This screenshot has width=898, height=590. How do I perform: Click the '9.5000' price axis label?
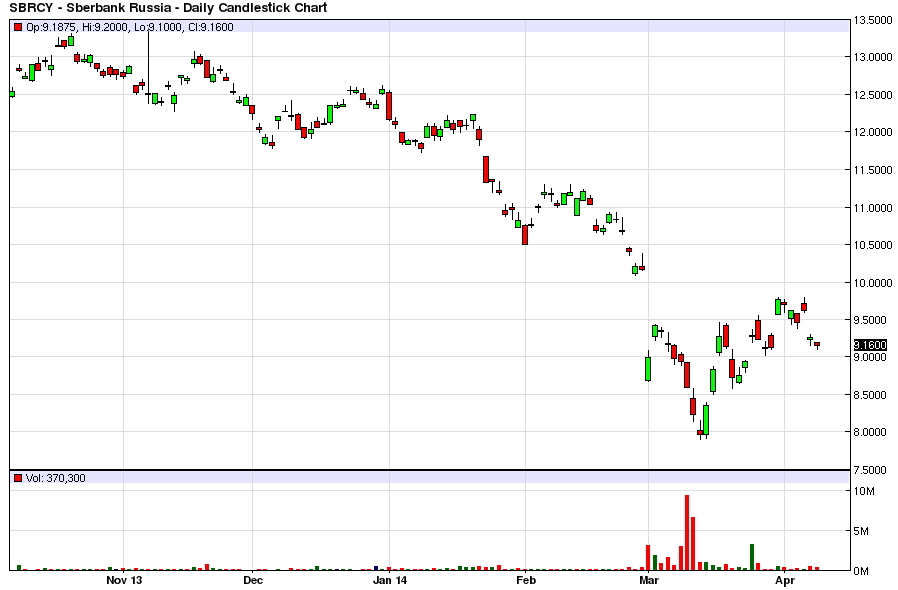click(870, 320)
